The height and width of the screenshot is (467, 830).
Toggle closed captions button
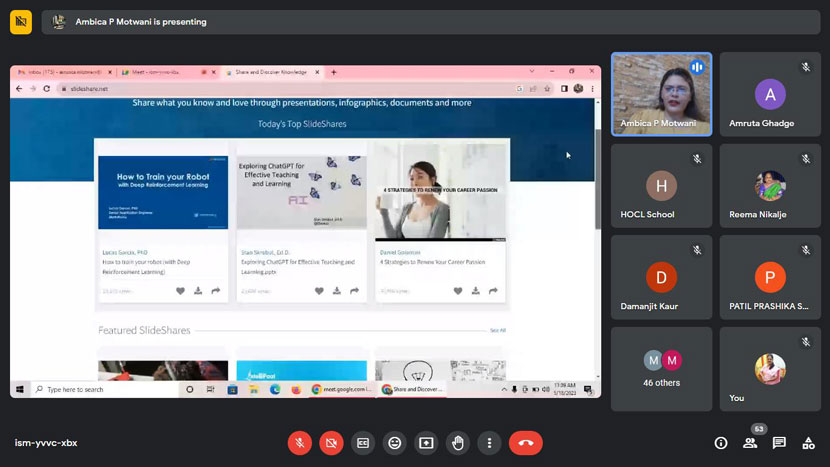[363, 443]
